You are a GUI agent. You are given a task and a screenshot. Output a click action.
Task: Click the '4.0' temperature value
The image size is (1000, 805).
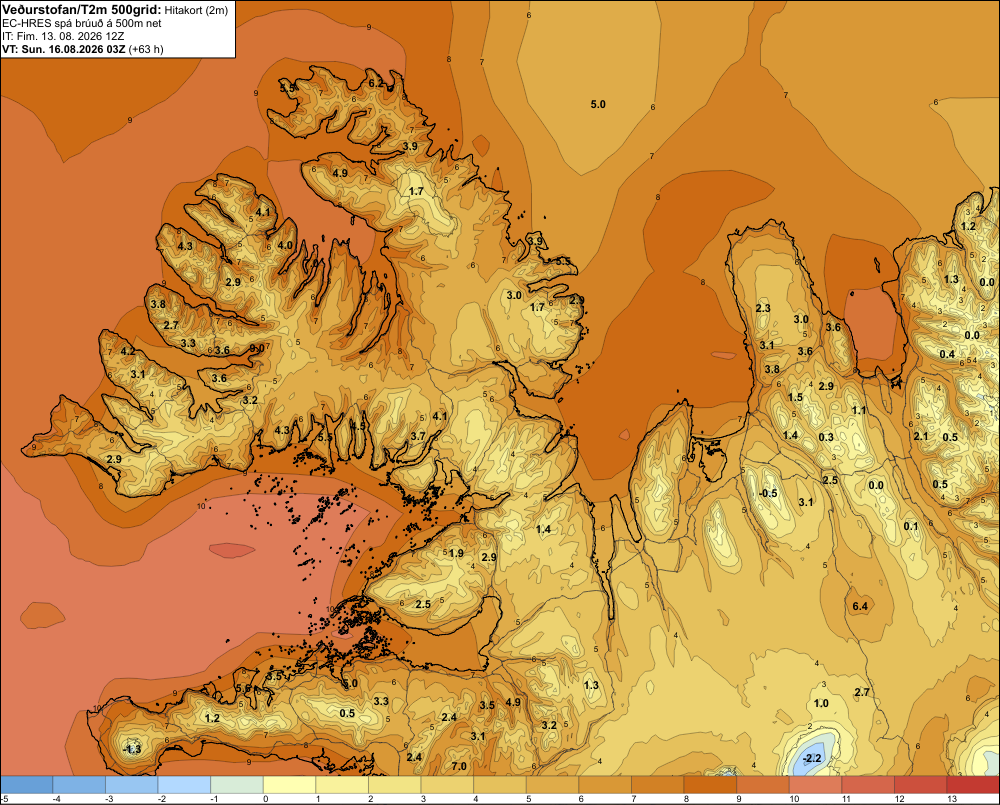(285, 245)
